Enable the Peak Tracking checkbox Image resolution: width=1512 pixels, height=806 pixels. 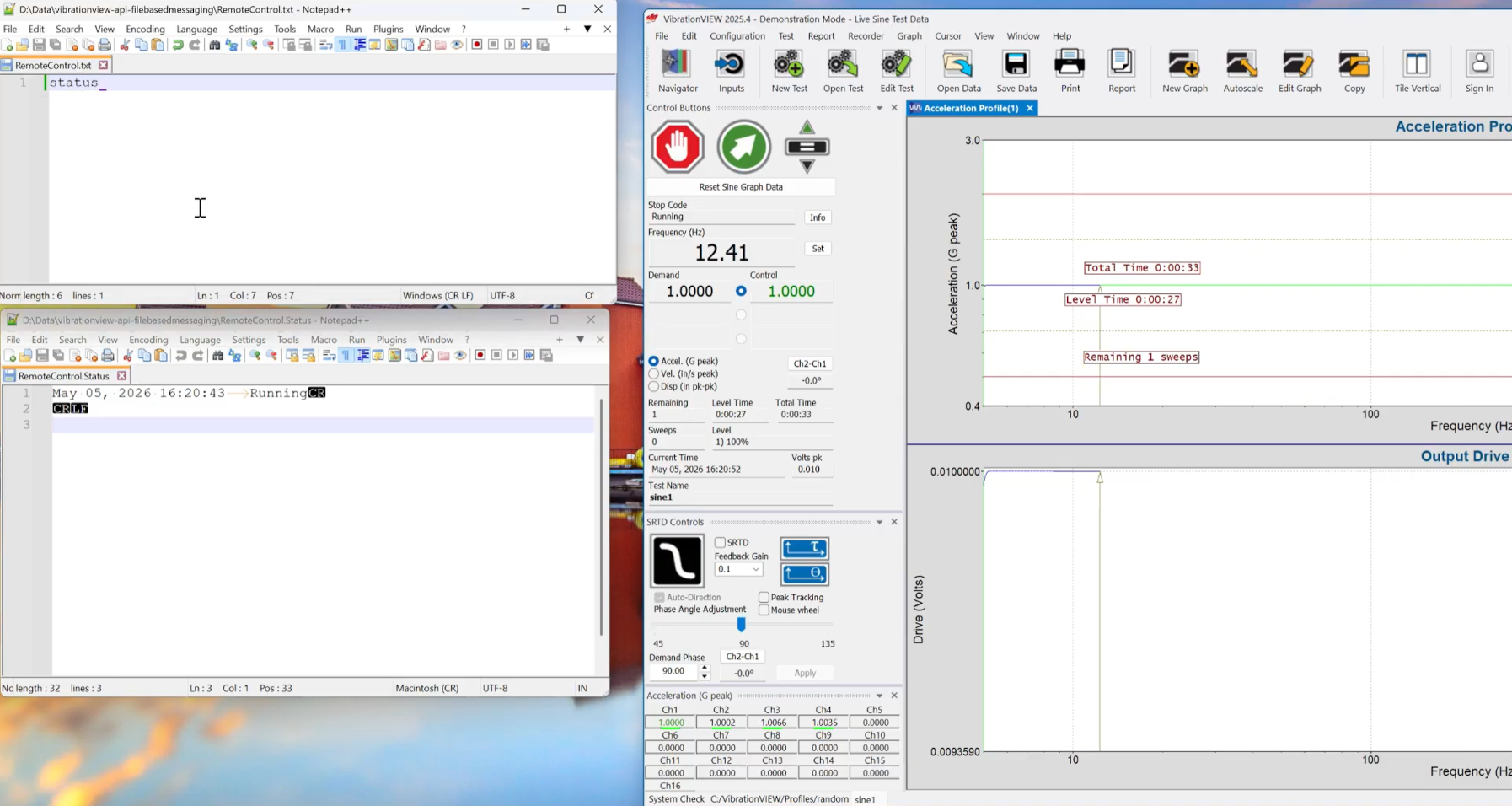[x=764, y=597]
